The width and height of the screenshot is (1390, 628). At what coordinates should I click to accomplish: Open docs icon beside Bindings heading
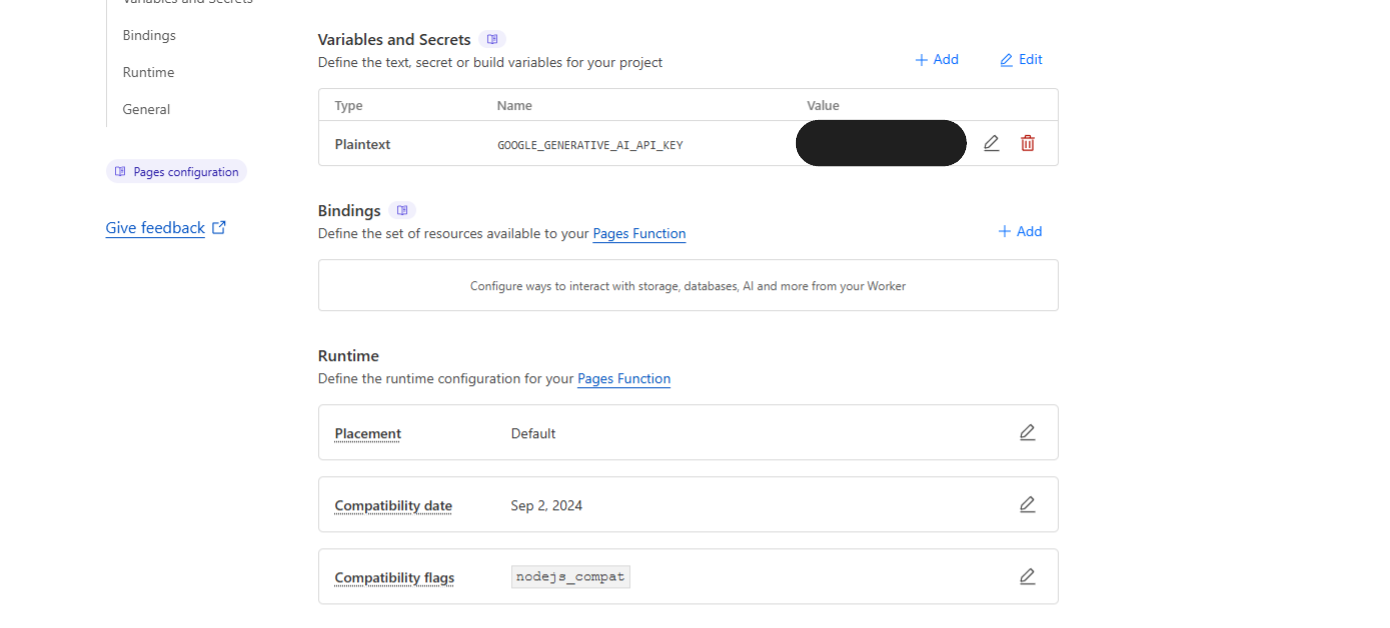pos(402,210)
